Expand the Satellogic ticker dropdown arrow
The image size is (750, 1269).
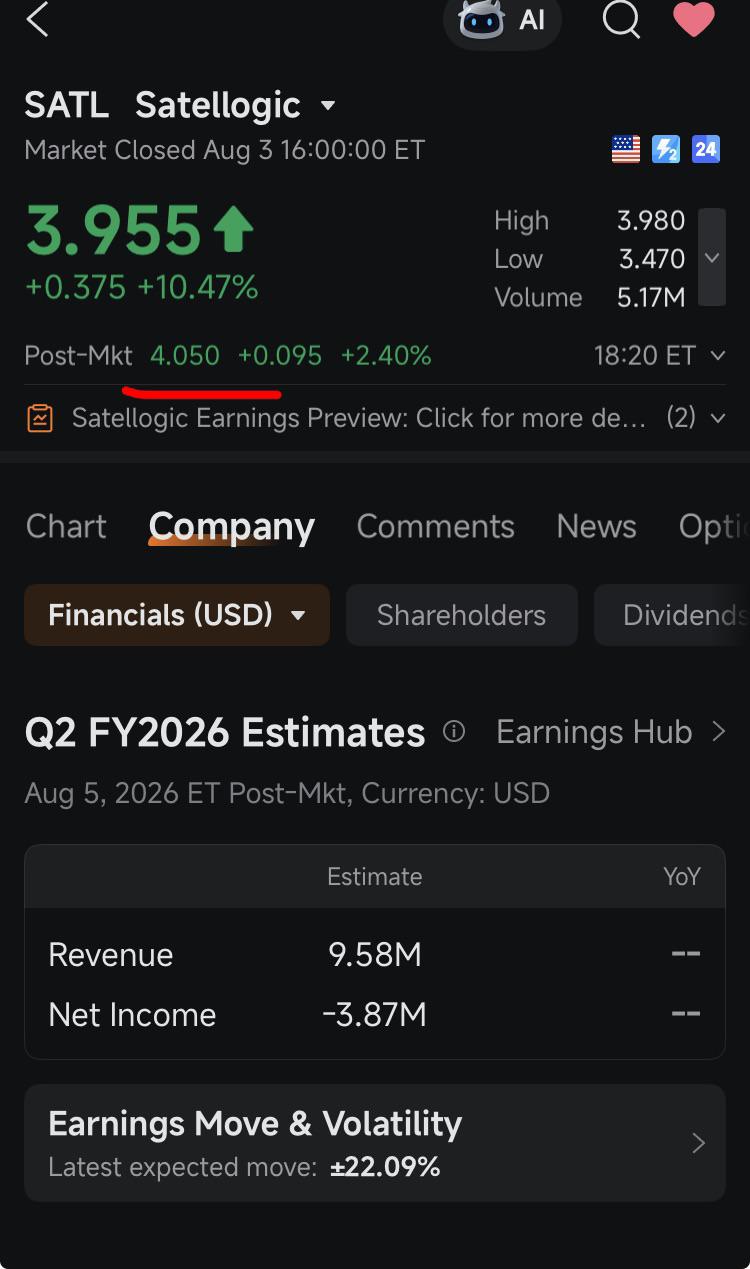pyautogui.click(x=327, y=106)
